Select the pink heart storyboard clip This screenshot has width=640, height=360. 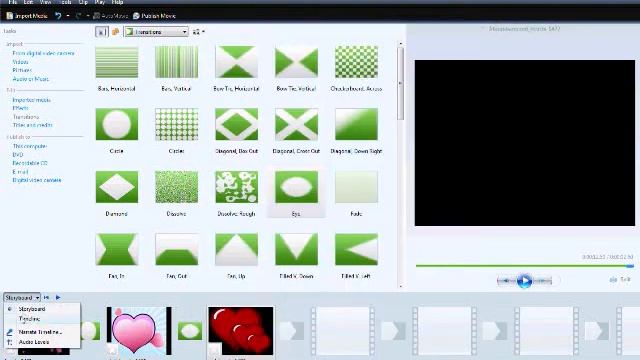[139, 331]
